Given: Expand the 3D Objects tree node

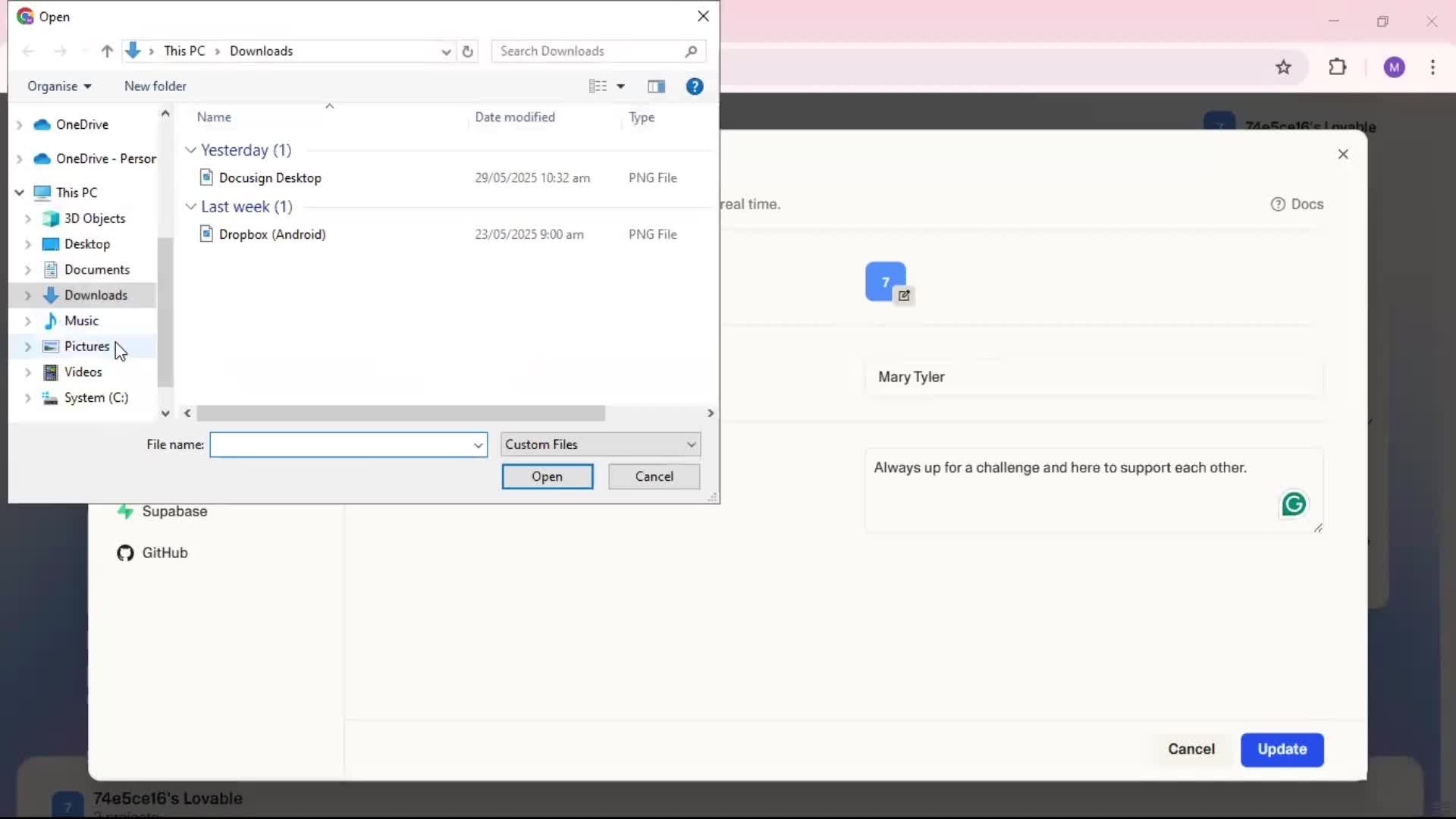Looking at the screenshot, I should click(28, 218).
